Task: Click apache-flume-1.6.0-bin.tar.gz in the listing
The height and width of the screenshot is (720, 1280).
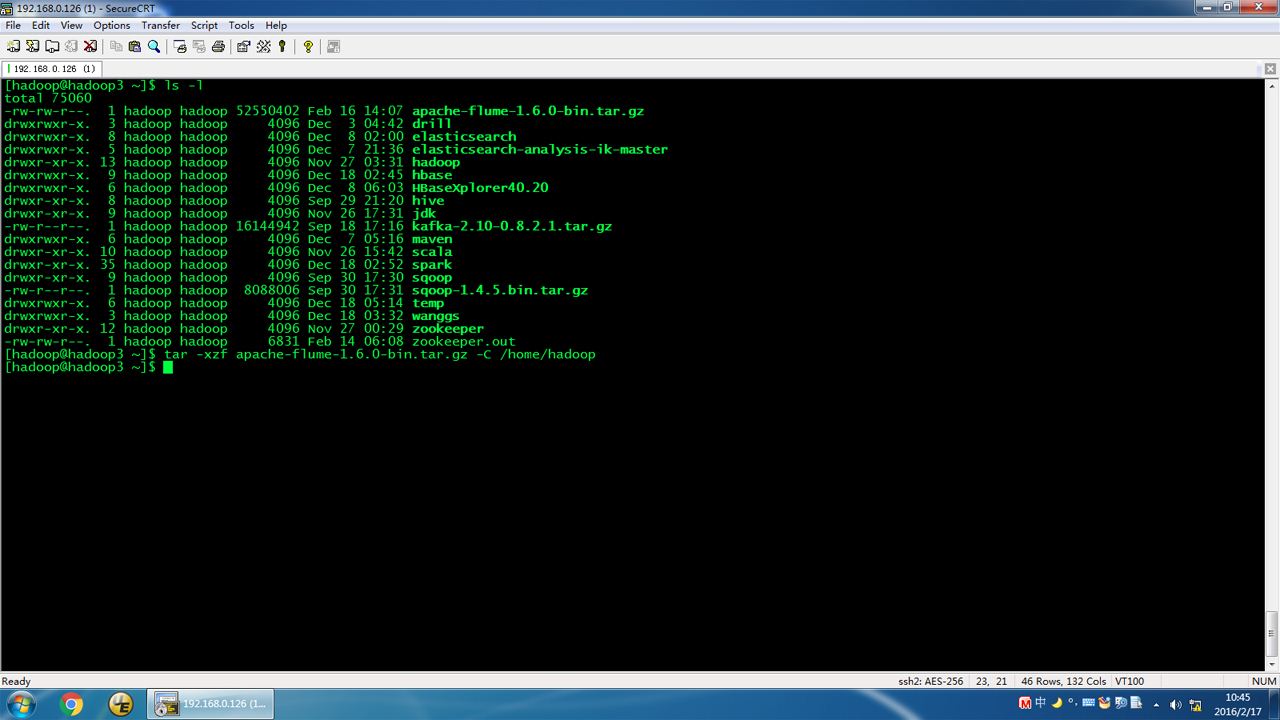Action: pos(528,111)
